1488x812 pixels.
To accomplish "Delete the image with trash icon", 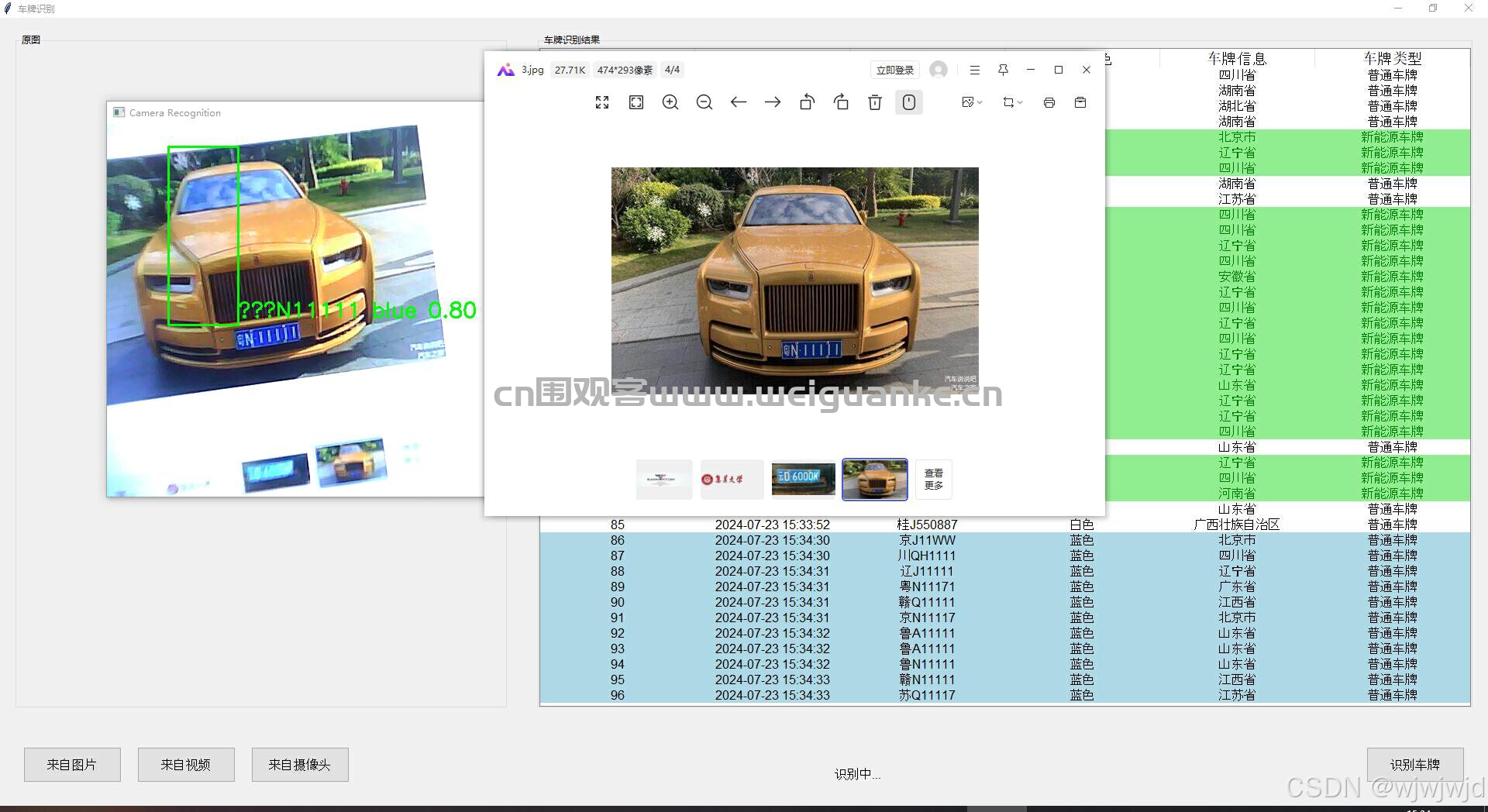I will 875,102.
